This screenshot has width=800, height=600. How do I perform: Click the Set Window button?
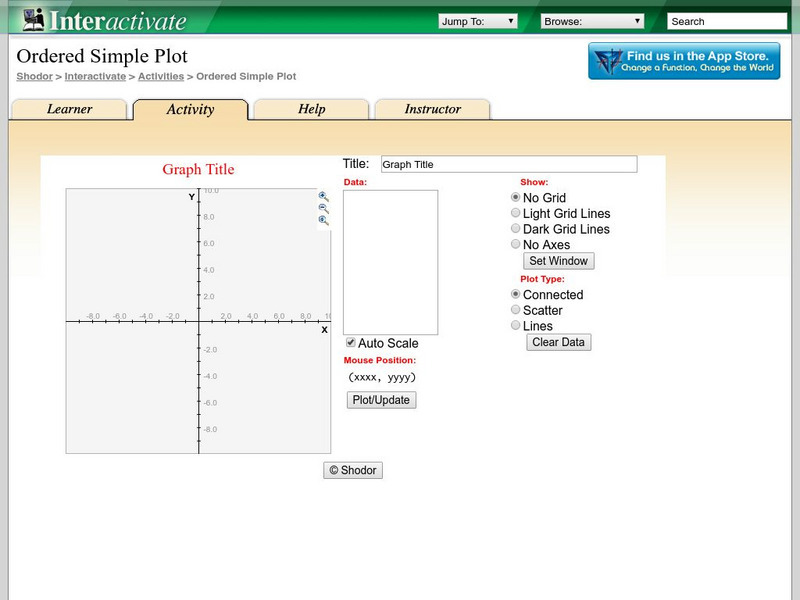coord(560,261)
